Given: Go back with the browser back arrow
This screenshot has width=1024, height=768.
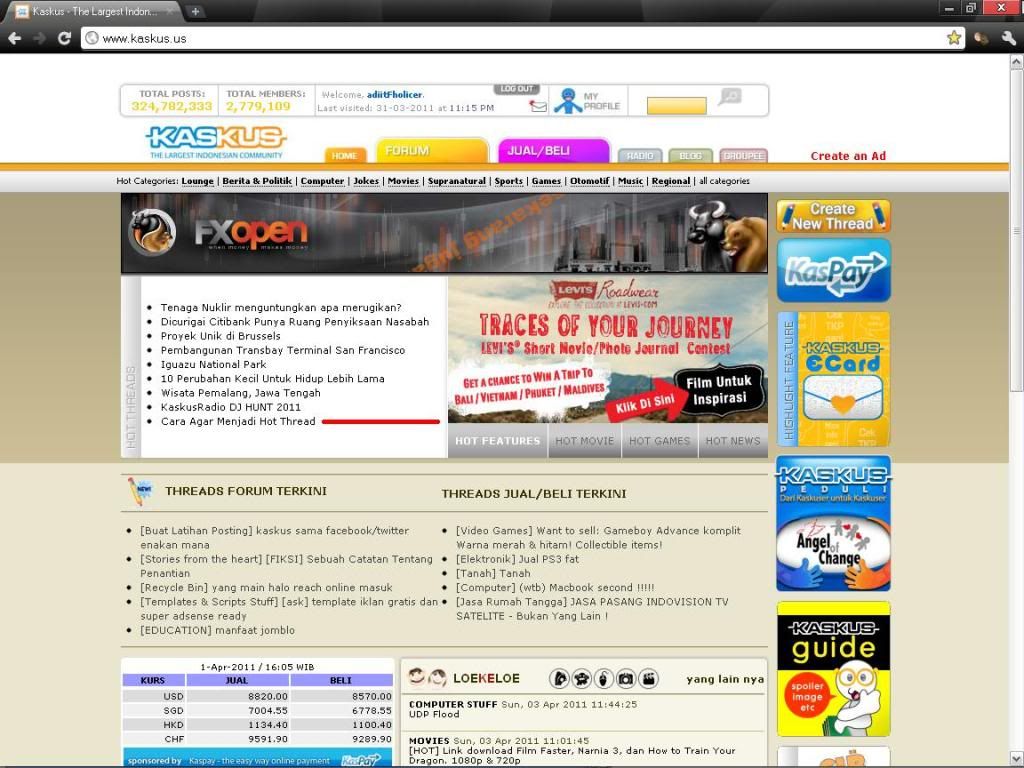Looking at the screenshot, I should [x=14, y=39].
